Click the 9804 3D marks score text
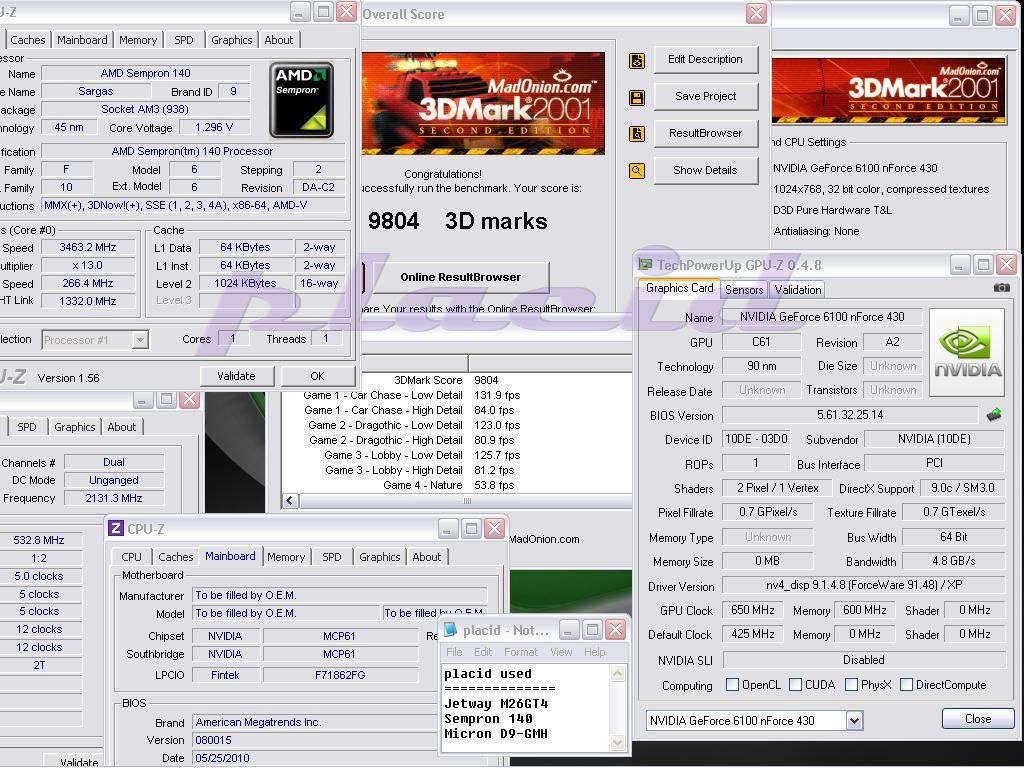Screen dimensions: 1024x768 tap(457, 221)
